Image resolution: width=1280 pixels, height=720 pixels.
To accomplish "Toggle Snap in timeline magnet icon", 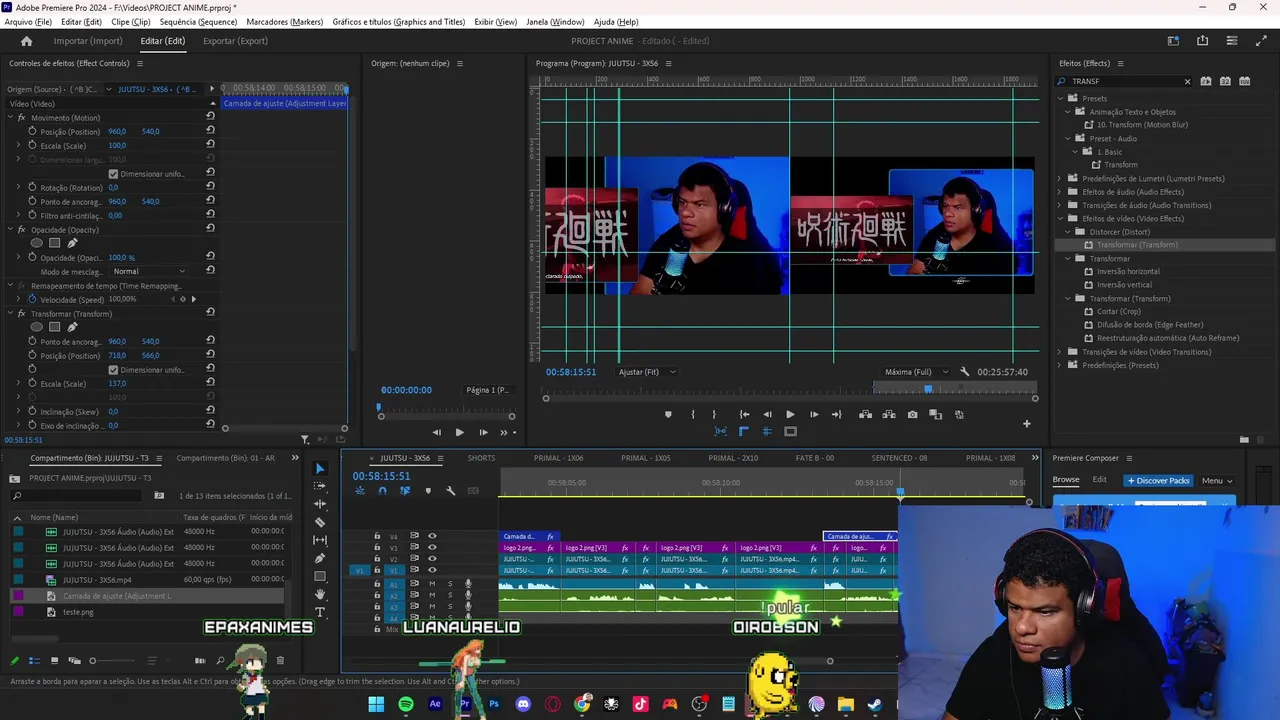I will coord(382,491).
